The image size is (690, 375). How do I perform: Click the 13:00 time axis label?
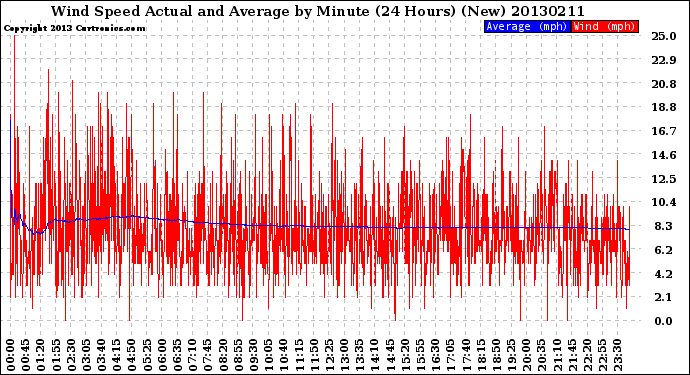pos(344,354)
